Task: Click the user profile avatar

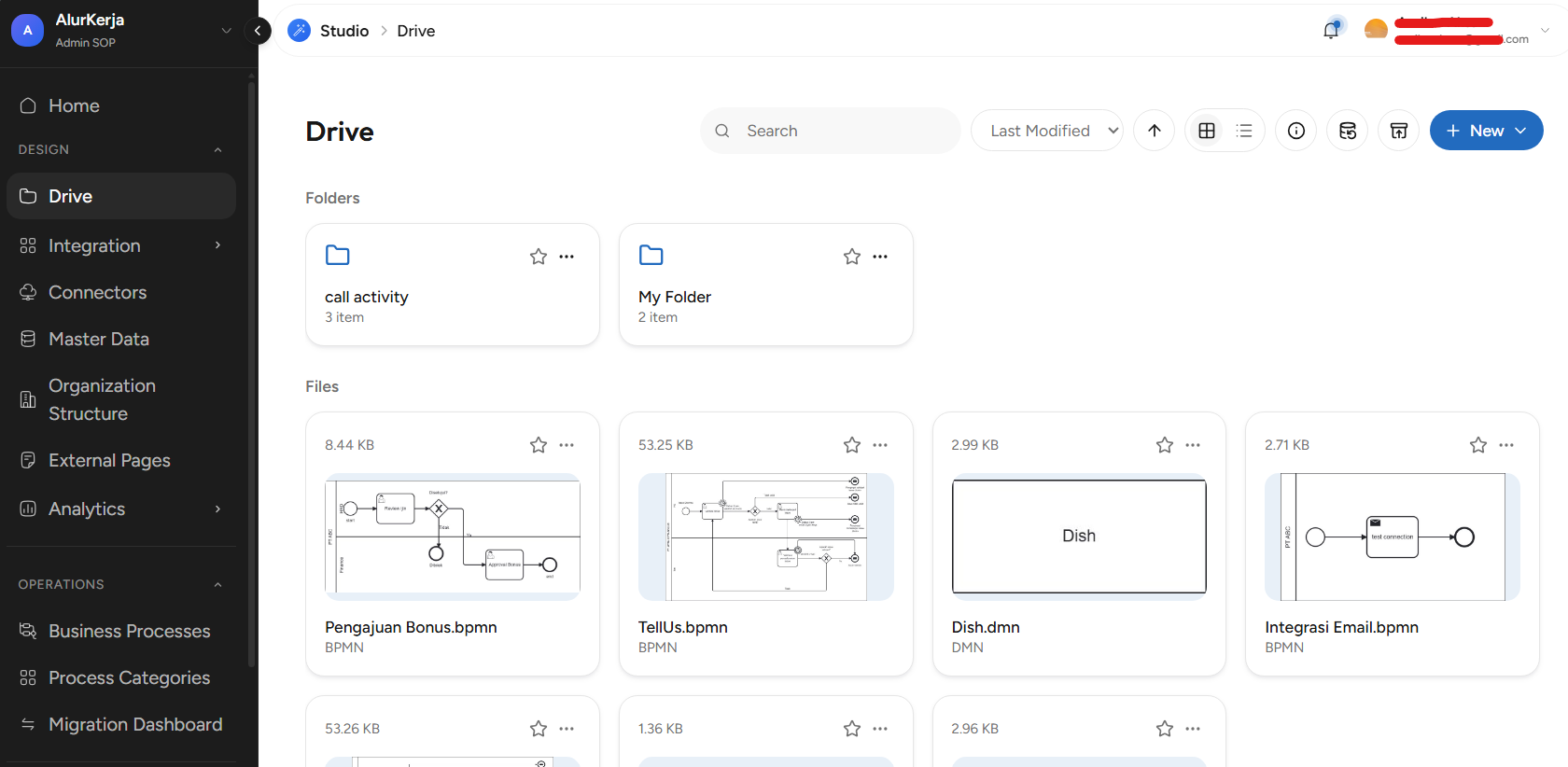Action: 1376,30
